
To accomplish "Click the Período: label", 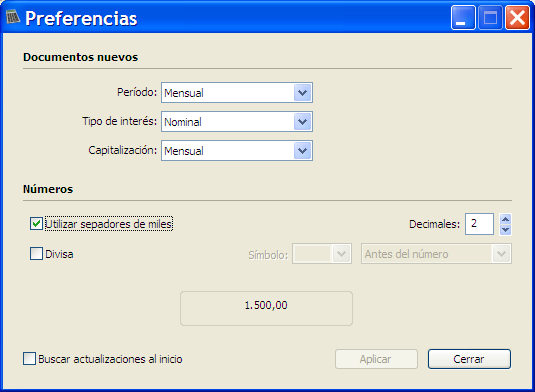I will 137,92.
